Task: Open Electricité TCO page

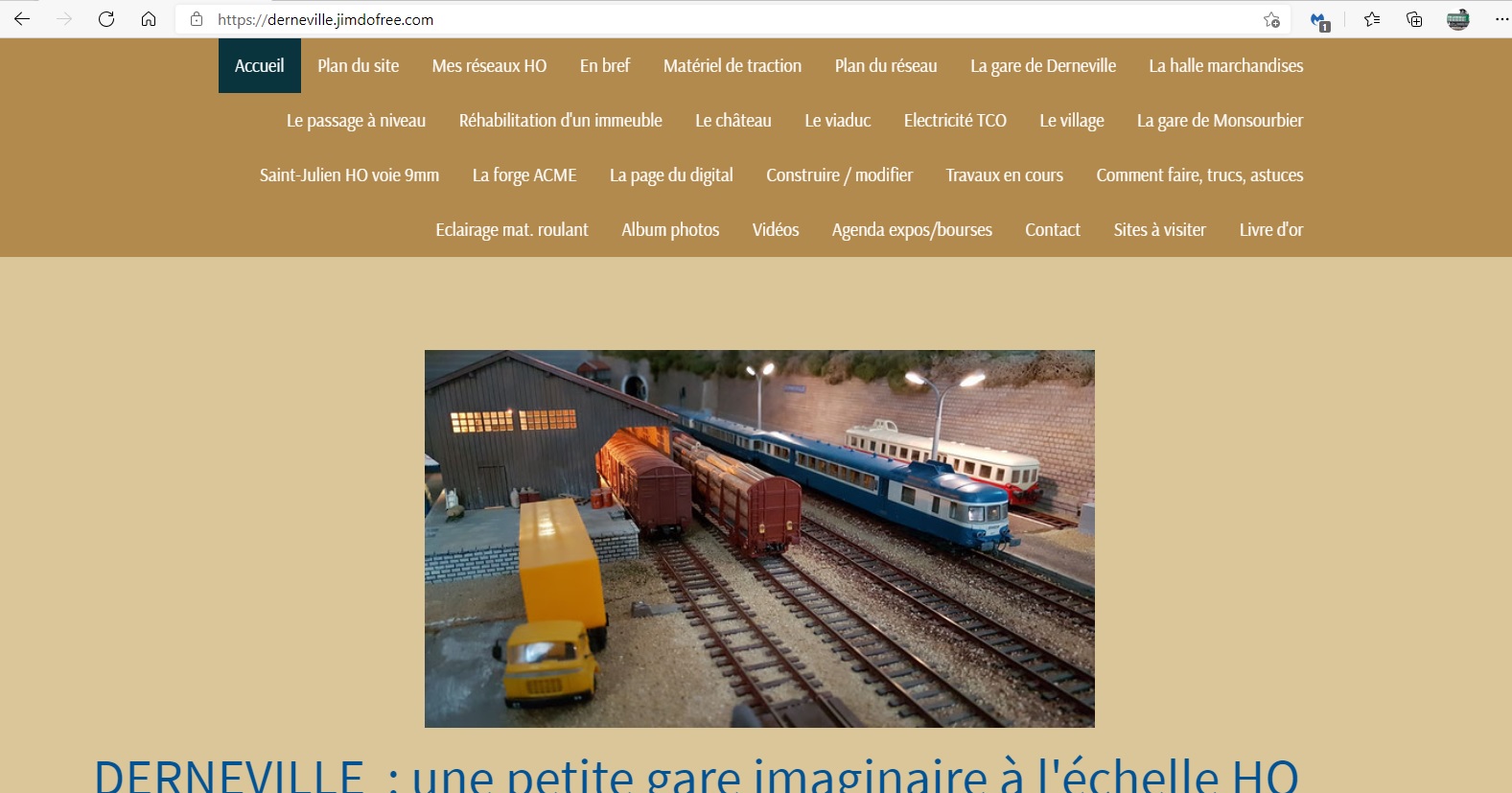Action: coord(955,120)
